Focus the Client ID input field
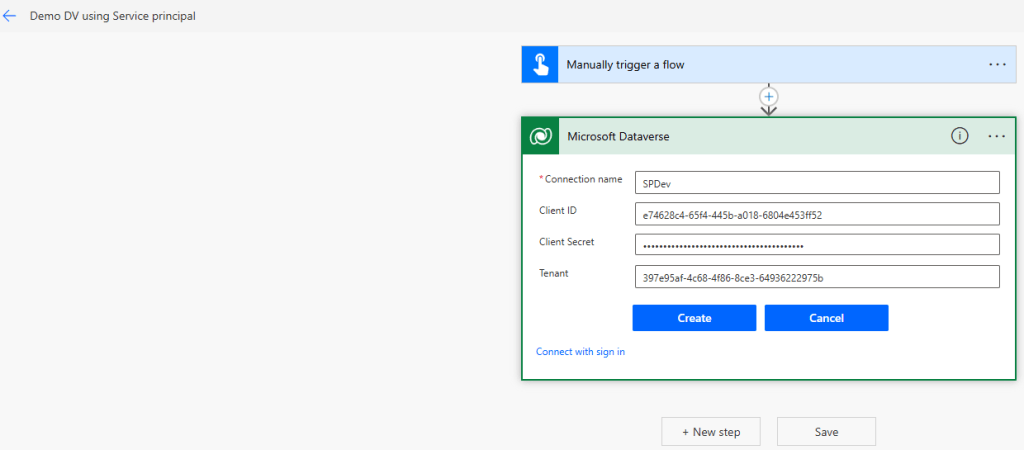 click(816, 214)
